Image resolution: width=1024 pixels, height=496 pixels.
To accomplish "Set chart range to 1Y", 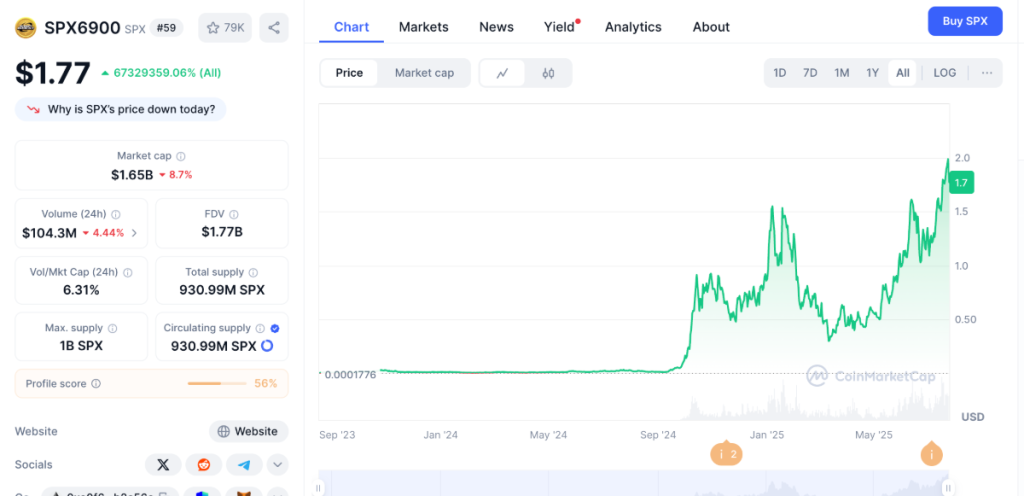I will pyautogui.click(x=872, y=73).
